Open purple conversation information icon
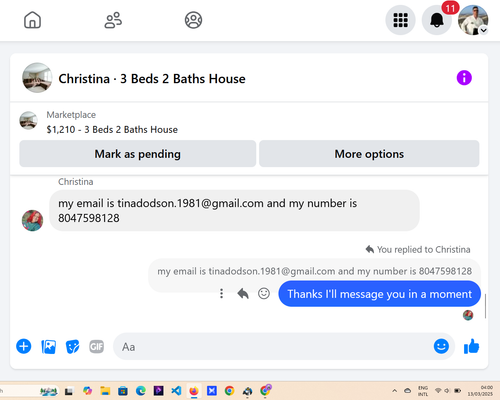The width and height of the screenshot is (500, 400). 464,78
